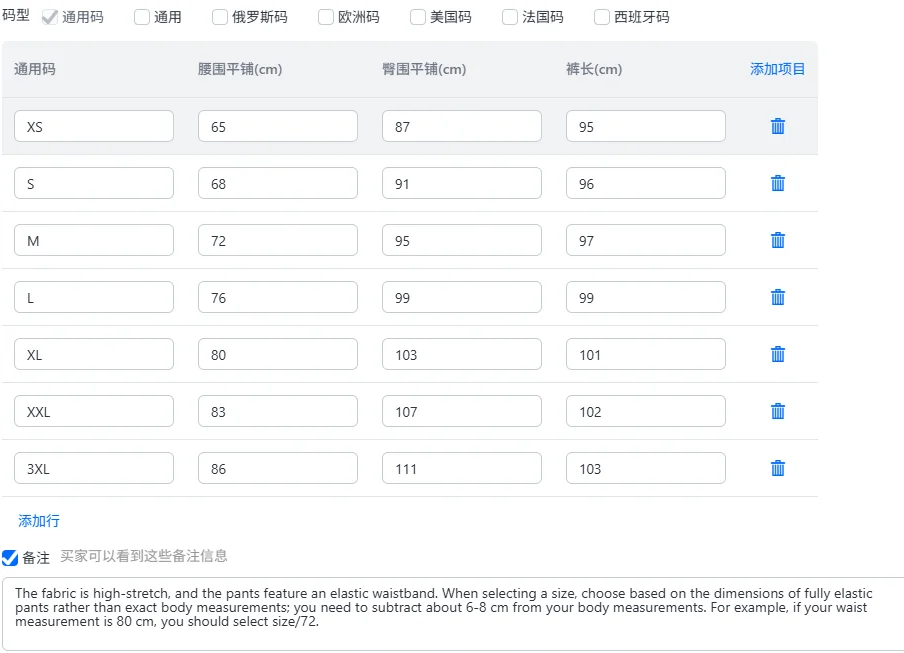
Task: Toggle the 法国码 checkbox
Action: (x=510, y=17)
